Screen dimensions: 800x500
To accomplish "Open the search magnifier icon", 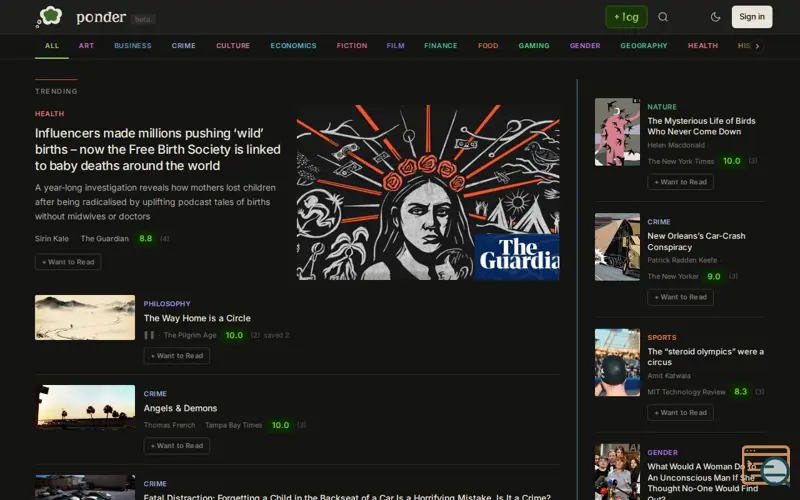I will pos(663,17).
